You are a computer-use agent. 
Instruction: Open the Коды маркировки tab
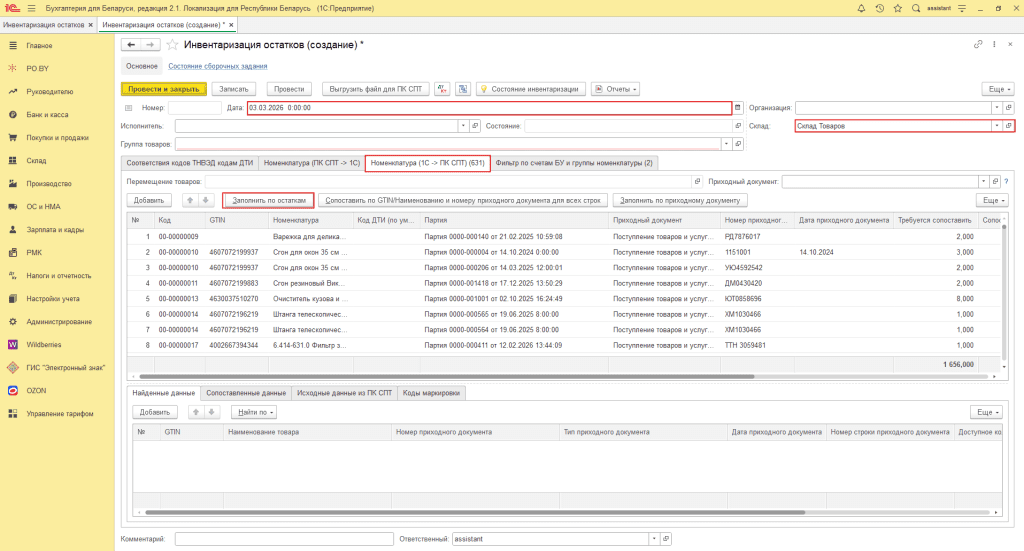[432, 393]
